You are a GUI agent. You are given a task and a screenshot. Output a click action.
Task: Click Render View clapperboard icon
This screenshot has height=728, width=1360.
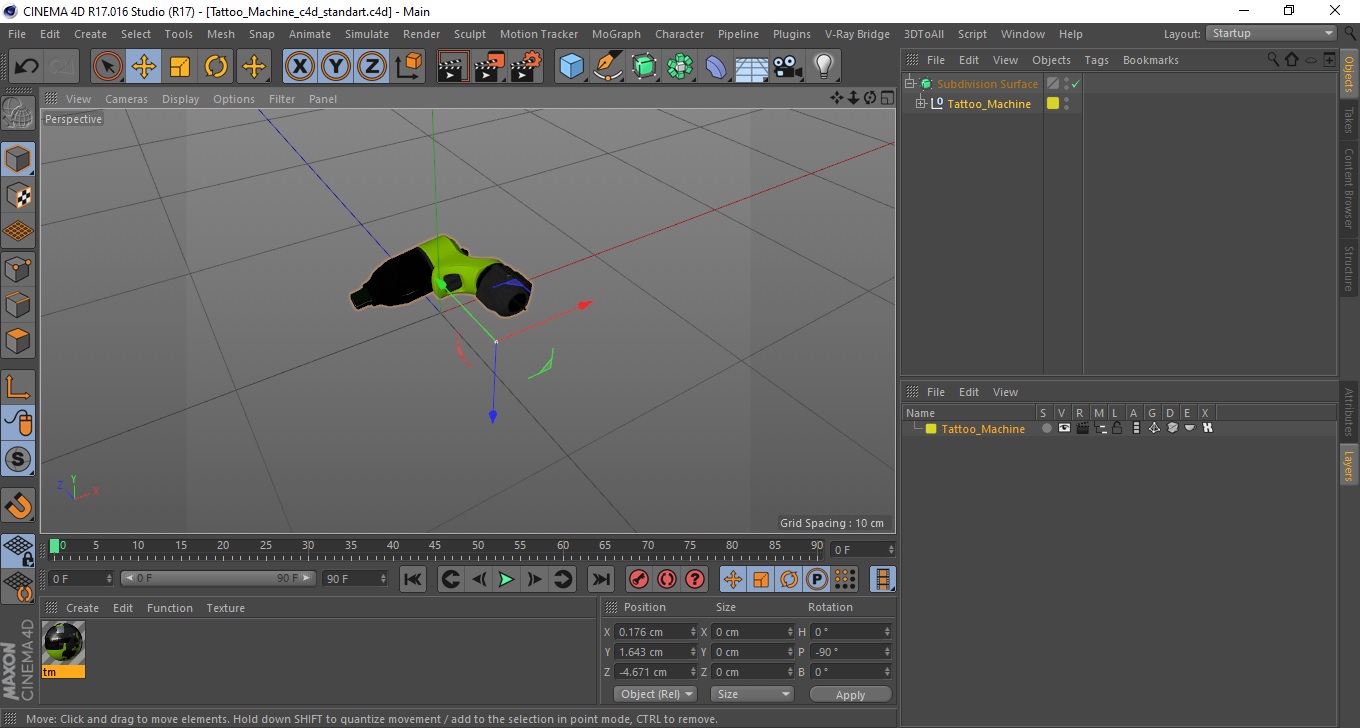[454, 67]
